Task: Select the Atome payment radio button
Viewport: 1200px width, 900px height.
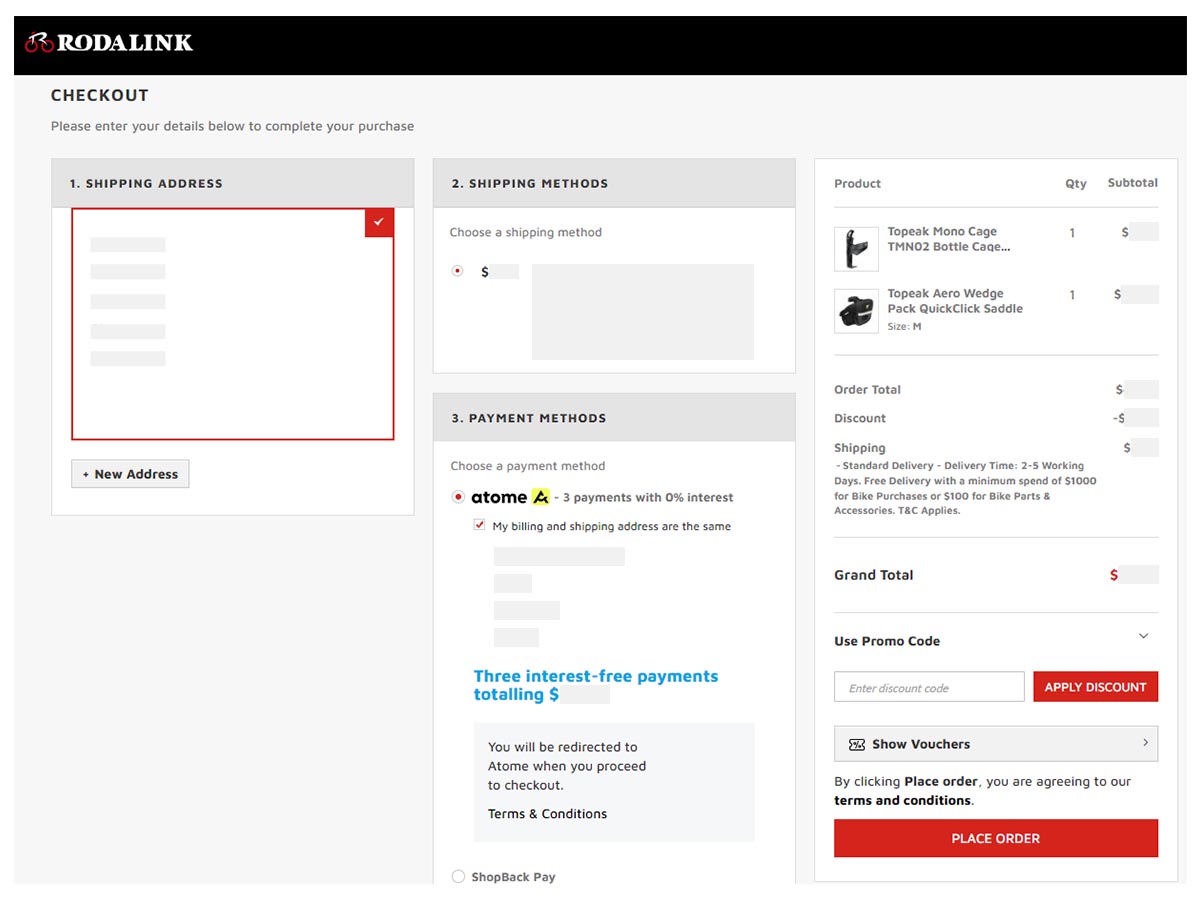Action: pyautogui.click(x=458, y=497)
